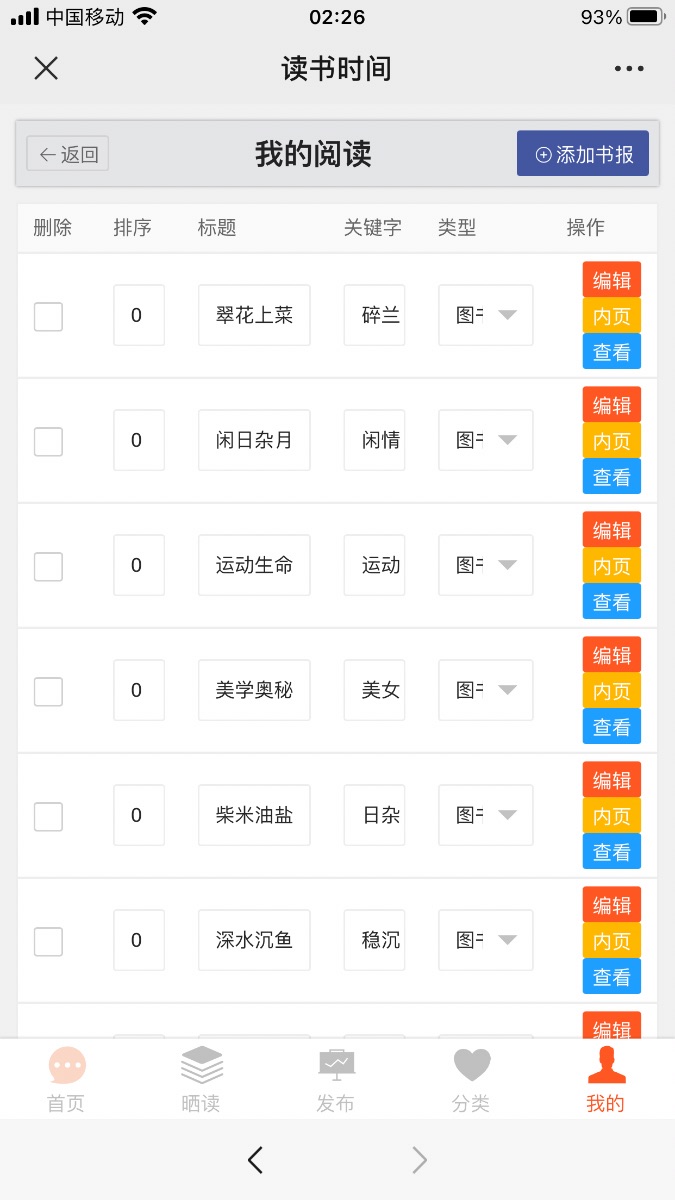
Task: Check the checkbox for 翠花上菜 row
Action: [x=48, y=316]
